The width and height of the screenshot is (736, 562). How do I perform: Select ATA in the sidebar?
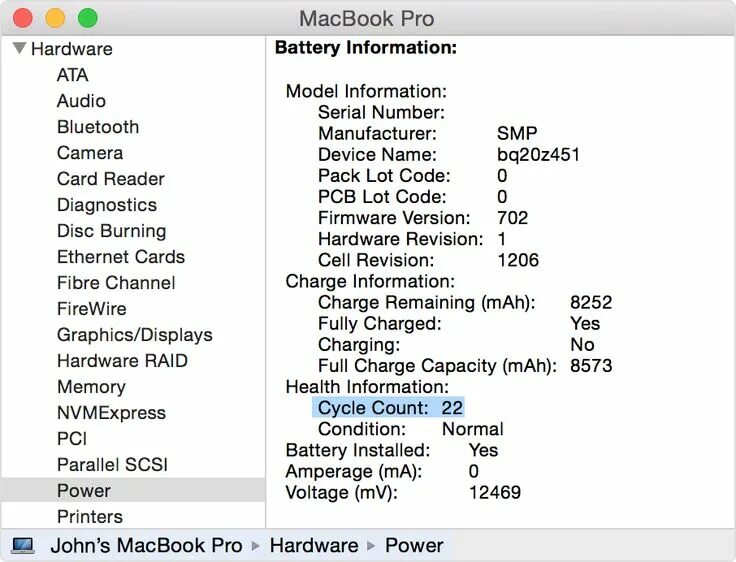[x=72, y=75]
